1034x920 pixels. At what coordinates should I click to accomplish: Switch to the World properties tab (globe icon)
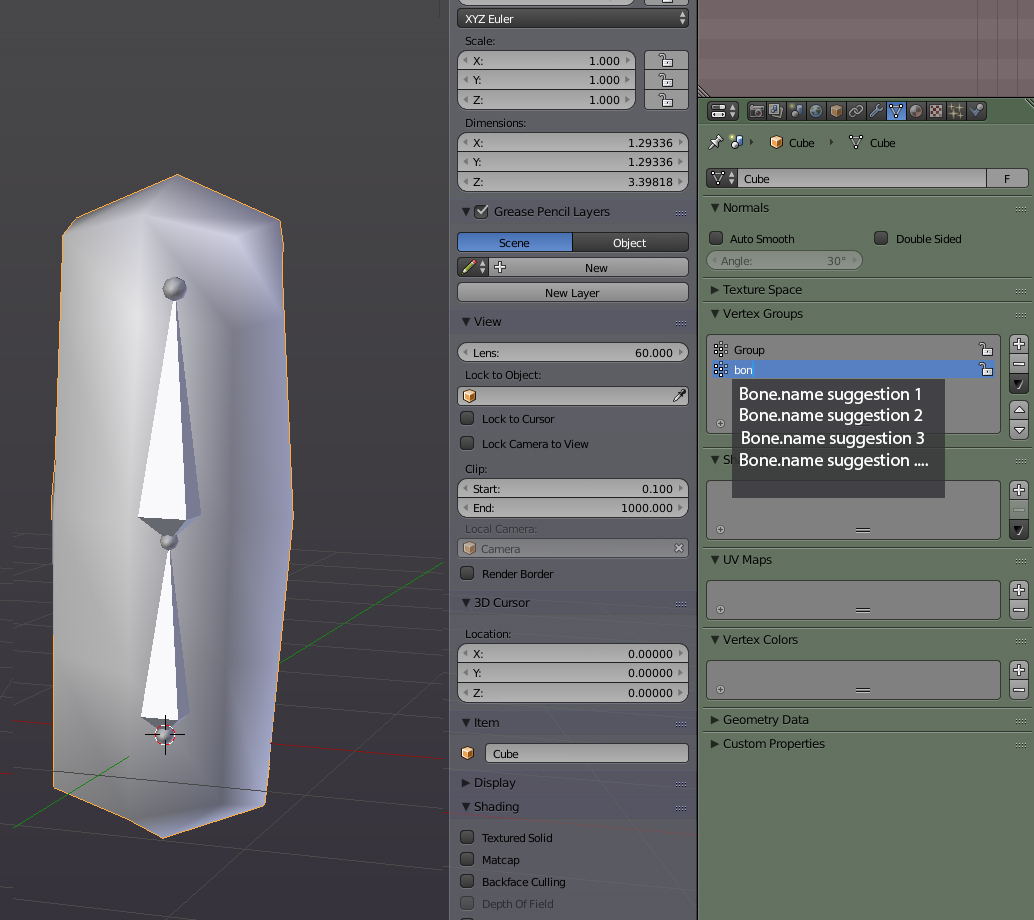click(x=816, y=111)
